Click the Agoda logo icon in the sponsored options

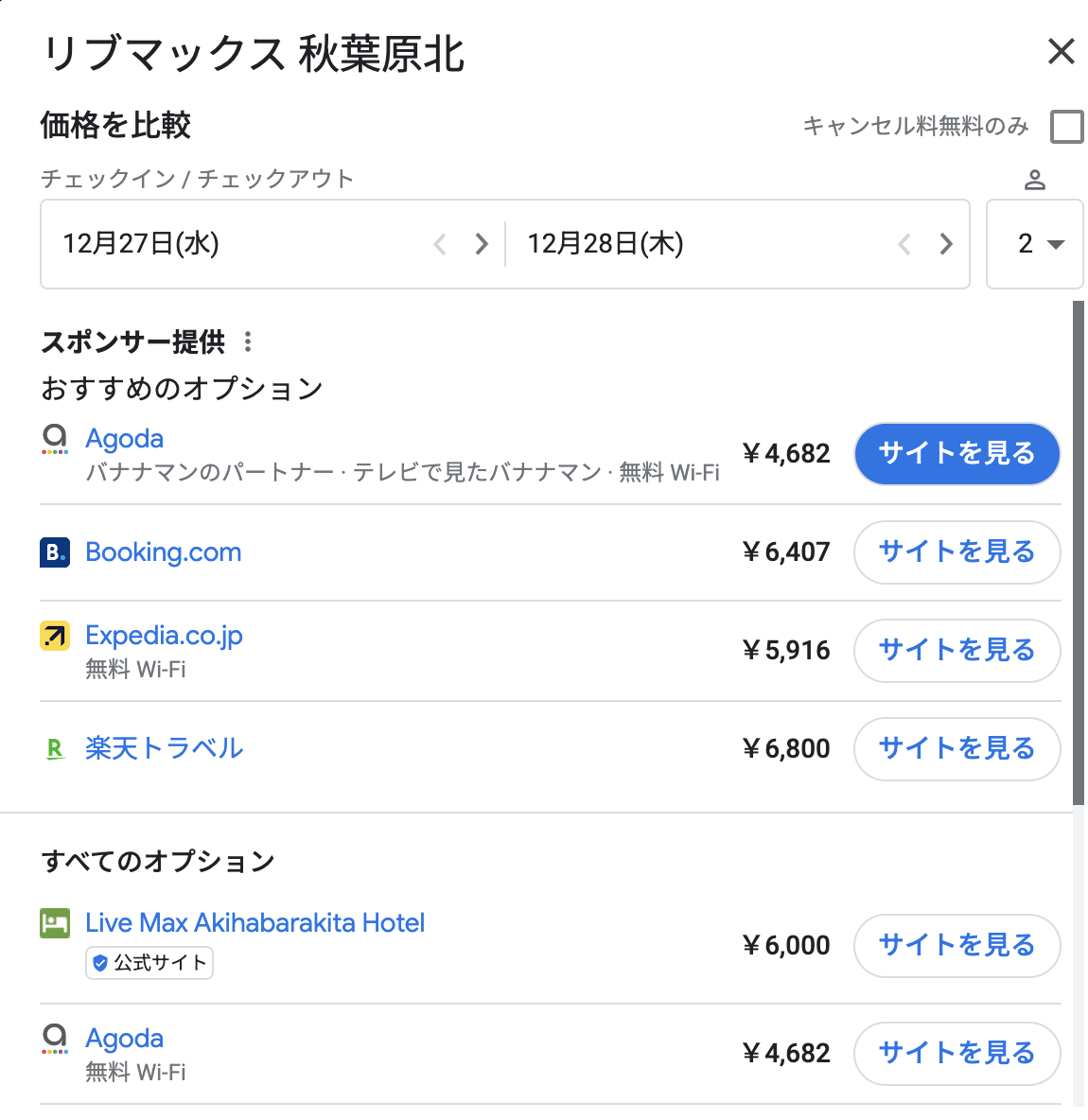55,439
